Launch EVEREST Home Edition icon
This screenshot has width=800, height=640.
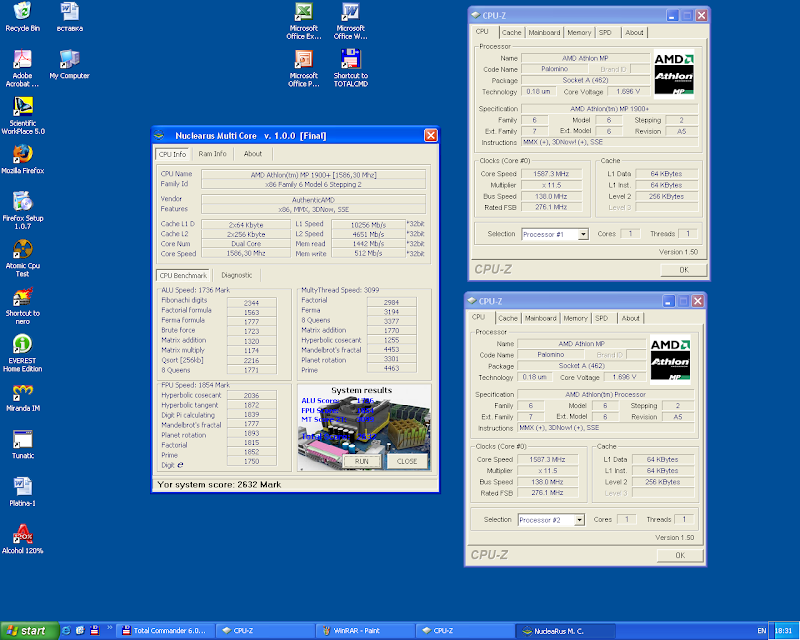22,353
